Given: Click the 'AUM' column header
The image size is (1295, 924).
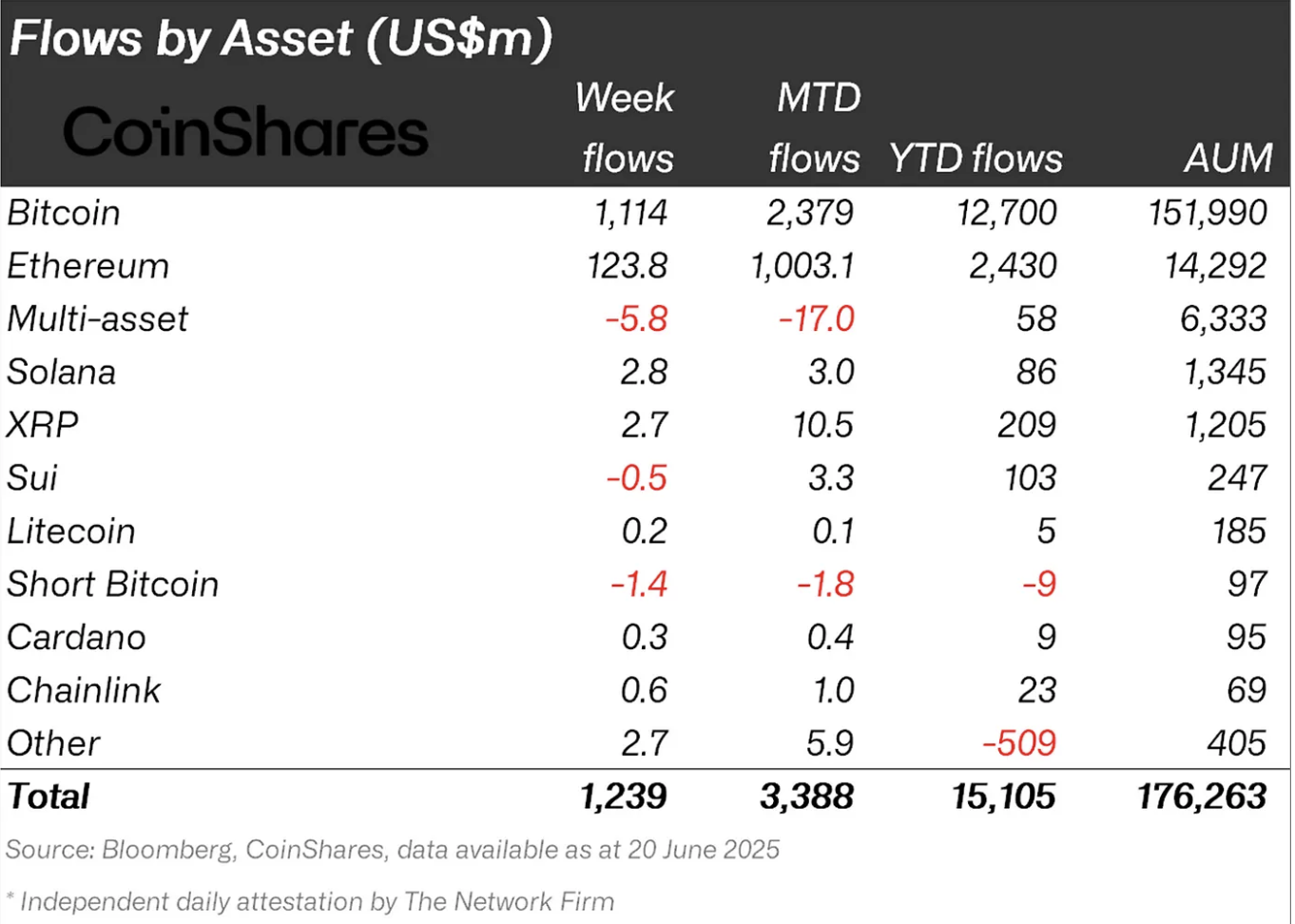Looking at the screenshot, I should (x=1227, y=159).
